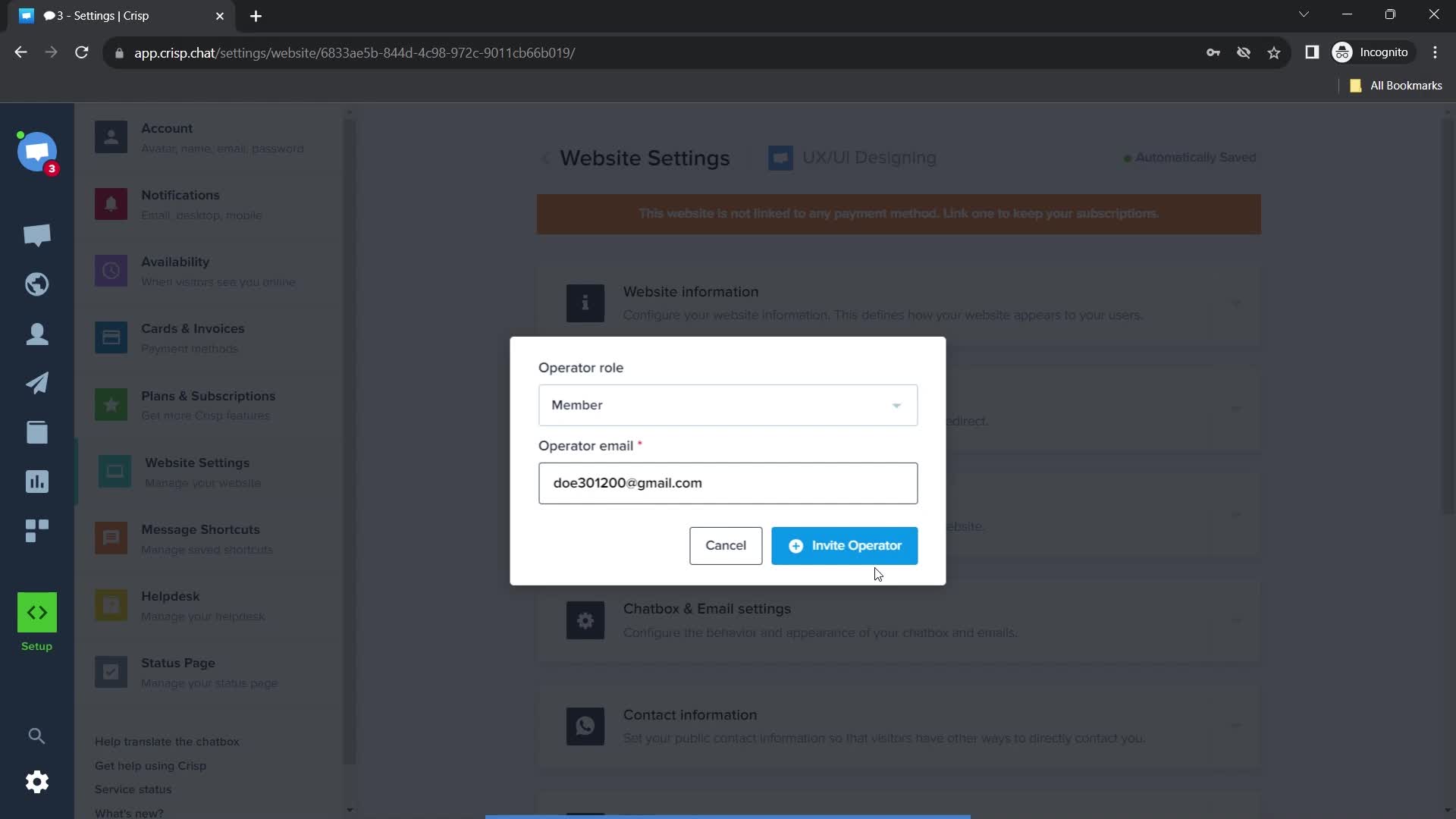Click the analytics icon in sidebar
The height and width of the screenshot is (819, 1456).
point(37,482)
